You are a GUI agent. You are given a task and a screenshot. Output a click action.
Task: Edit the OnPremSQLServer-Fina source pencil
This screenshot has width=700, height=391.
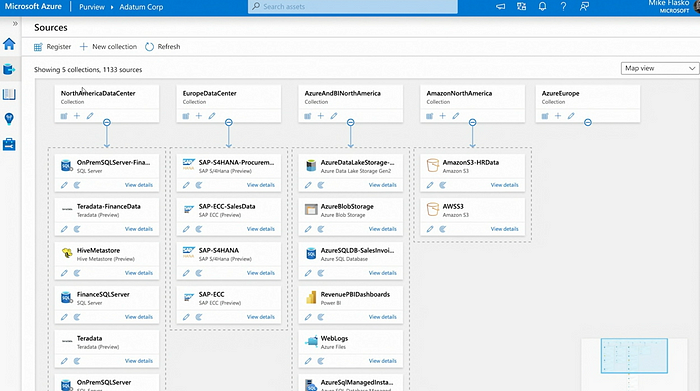point(64,185)
